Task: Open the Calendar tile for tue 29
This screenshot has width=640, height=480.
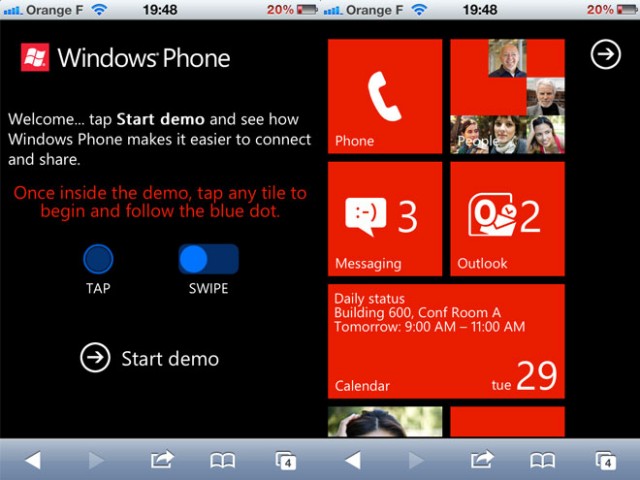Action: [x=446, y=341]
